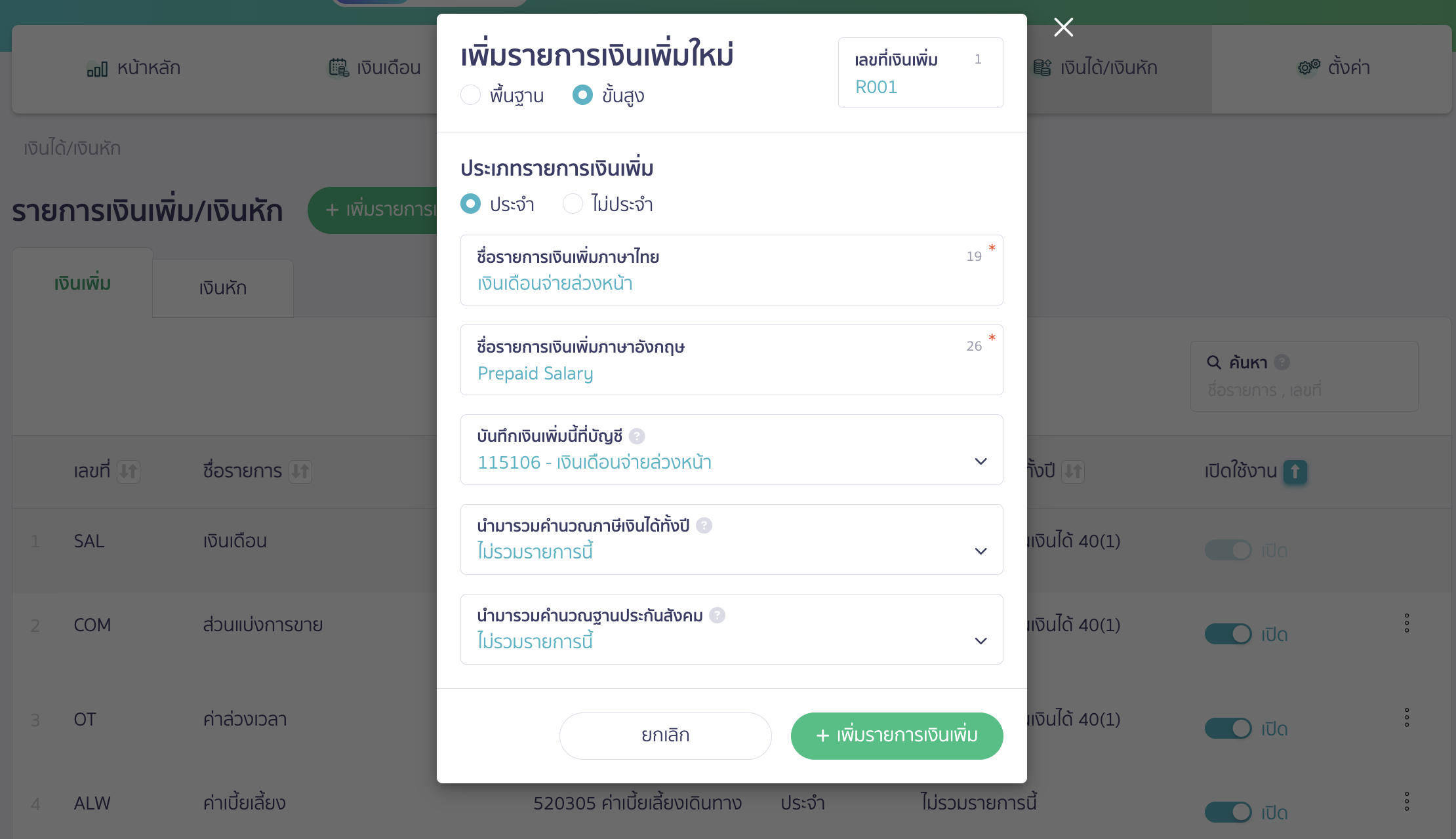Open the หน้าหลัก home section icon
The width and height of the screenshot is (1456, 839).
coord(97,68)
